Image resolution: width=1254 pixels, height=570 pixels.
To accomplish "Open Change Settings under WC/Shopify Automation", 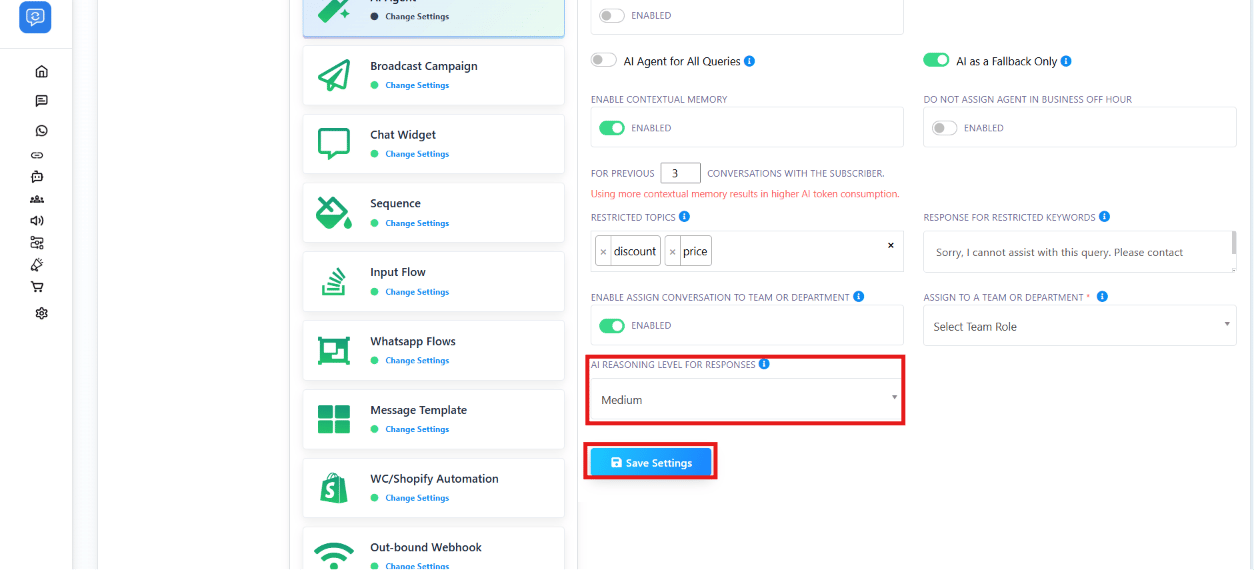I will tap(417, 498).
